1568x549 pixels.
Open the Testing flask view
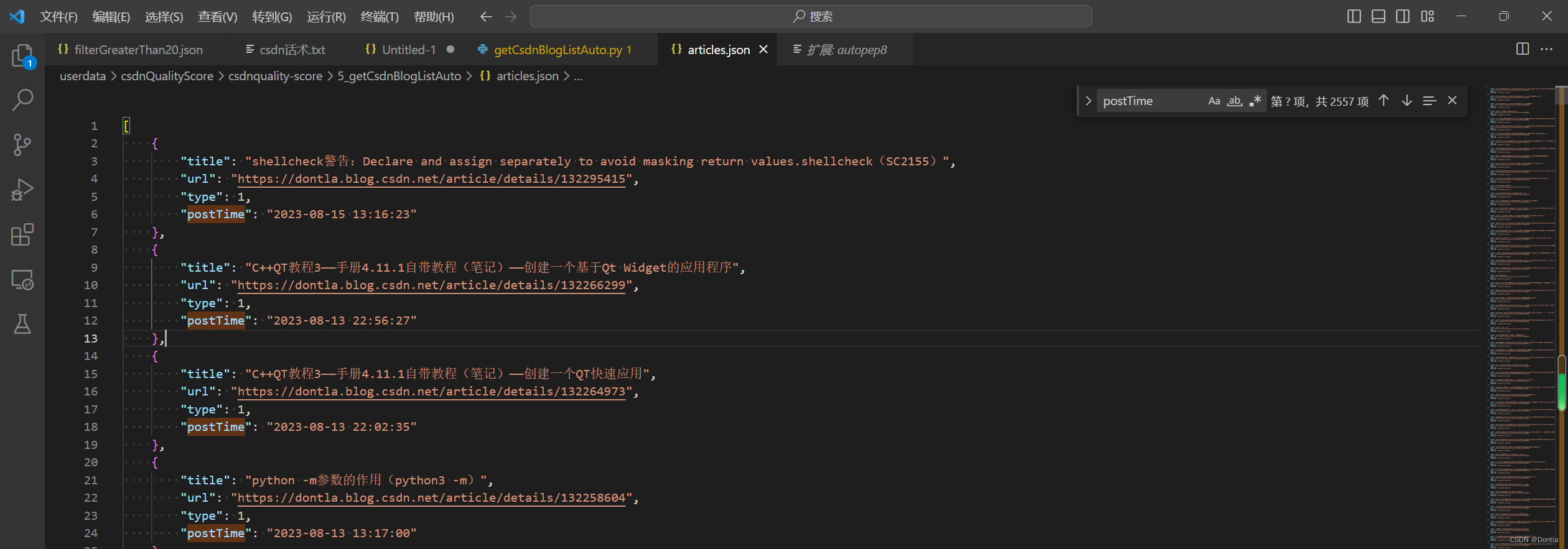22,324
